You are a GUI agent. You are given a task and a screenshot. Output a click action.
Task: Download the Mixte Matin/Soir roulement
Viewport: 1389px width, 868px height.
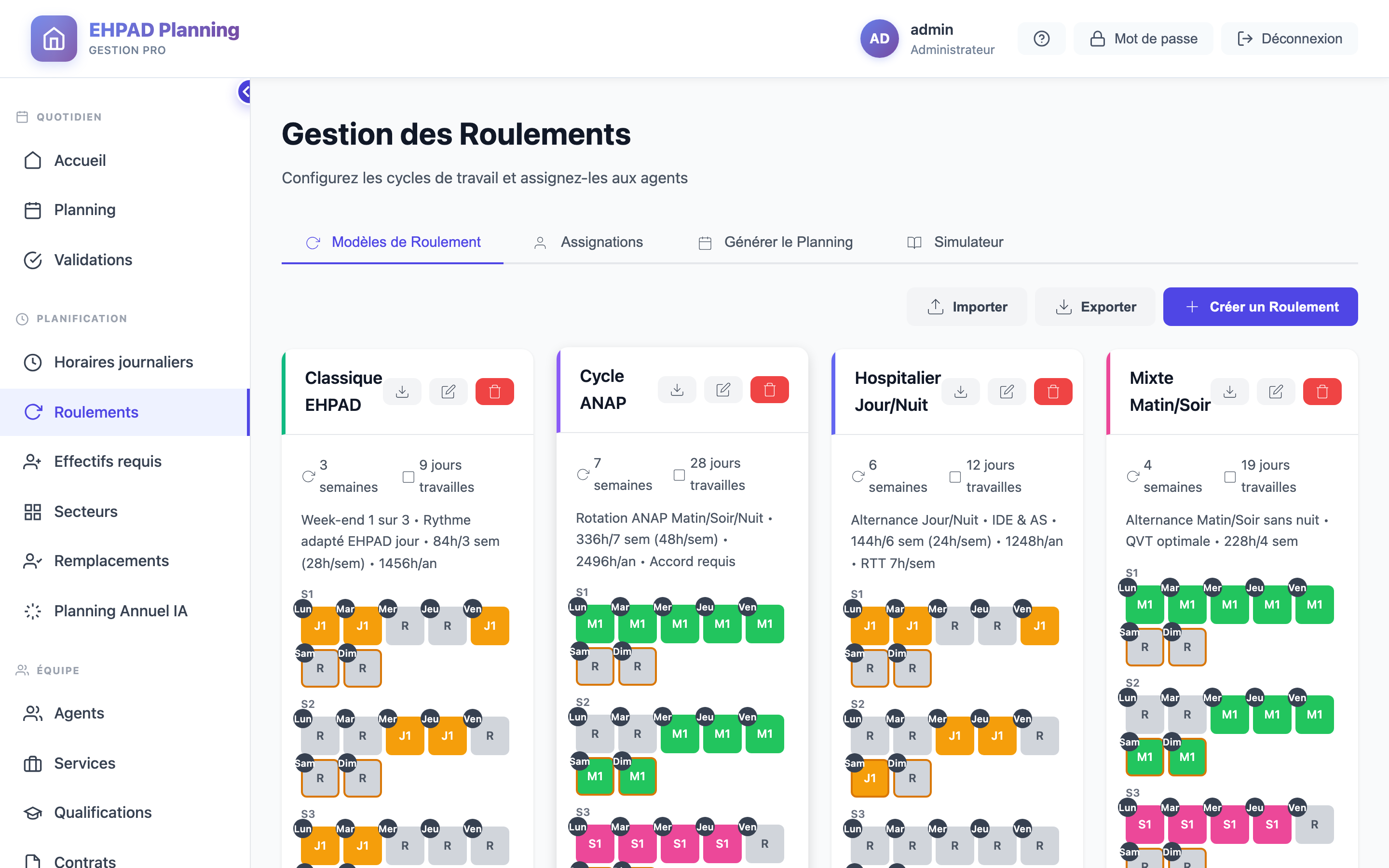point(1230,392)
